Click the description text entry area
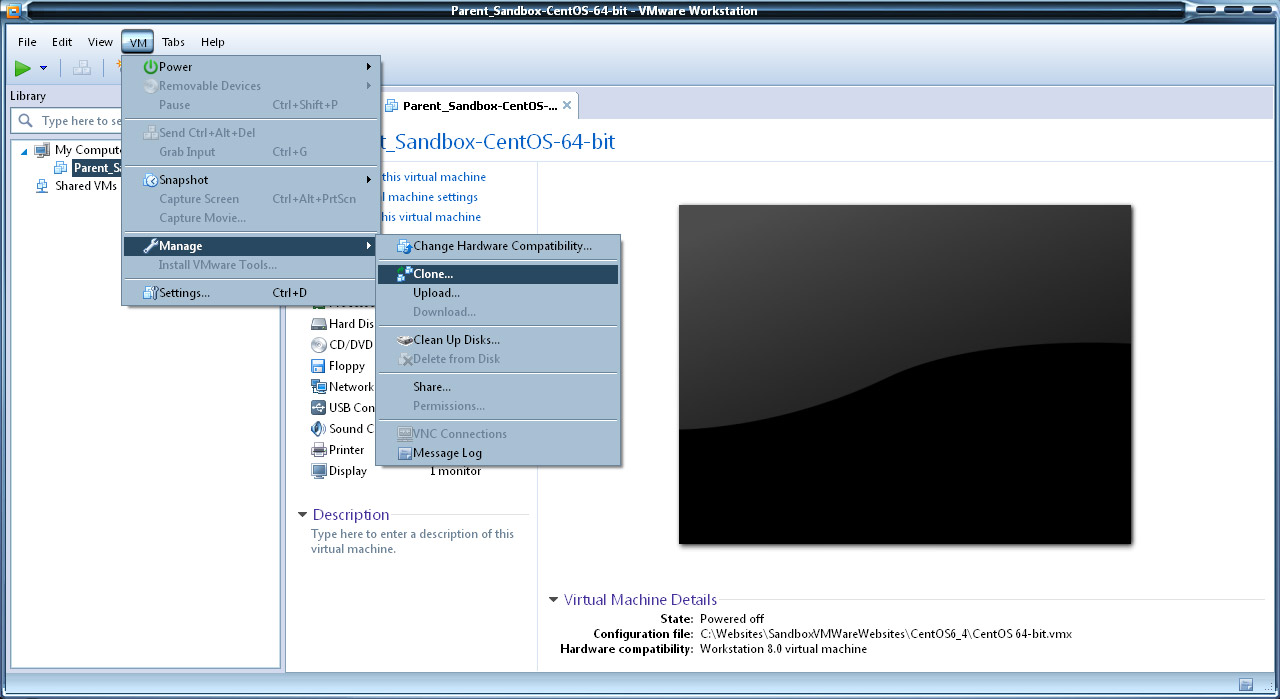The image size is (1280, 699). 412,541
